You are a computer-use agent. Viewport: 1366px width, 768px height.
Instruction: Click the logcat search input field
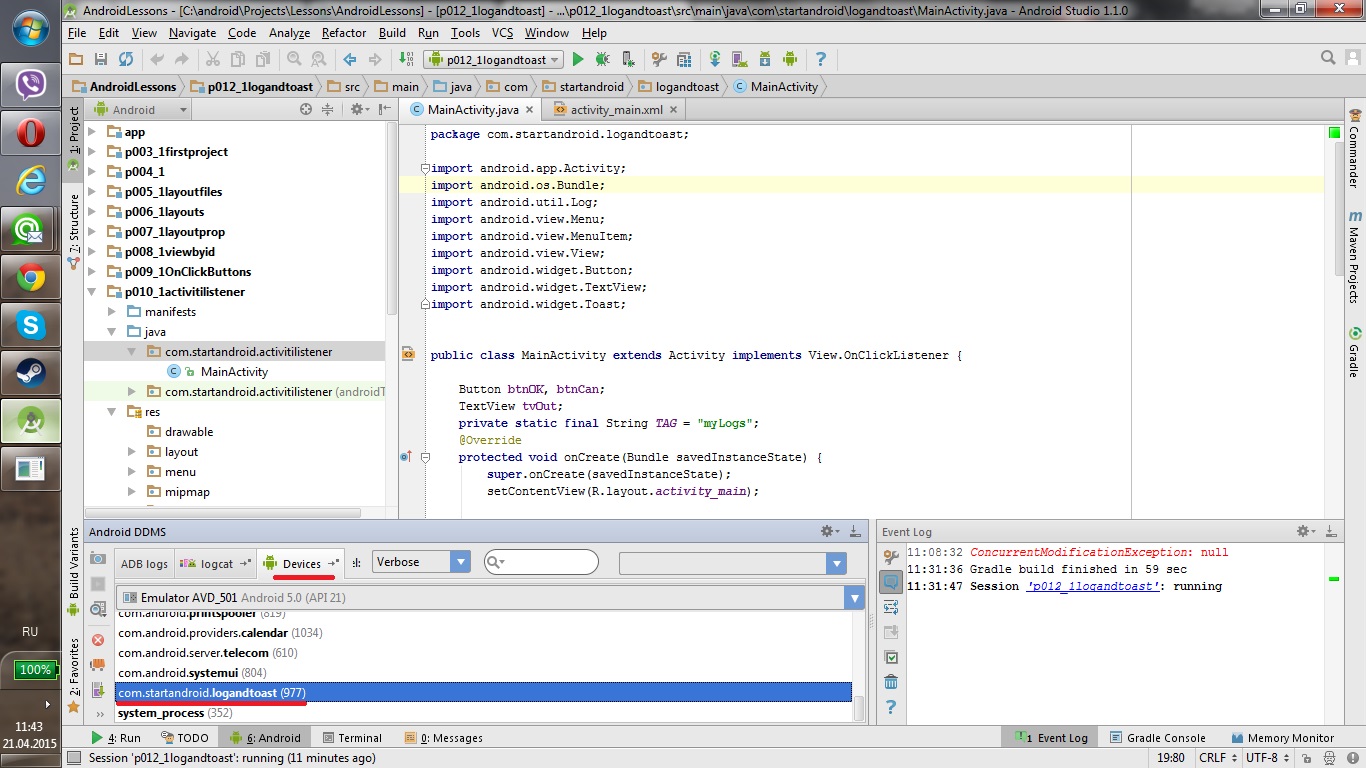tap(543, 563)
